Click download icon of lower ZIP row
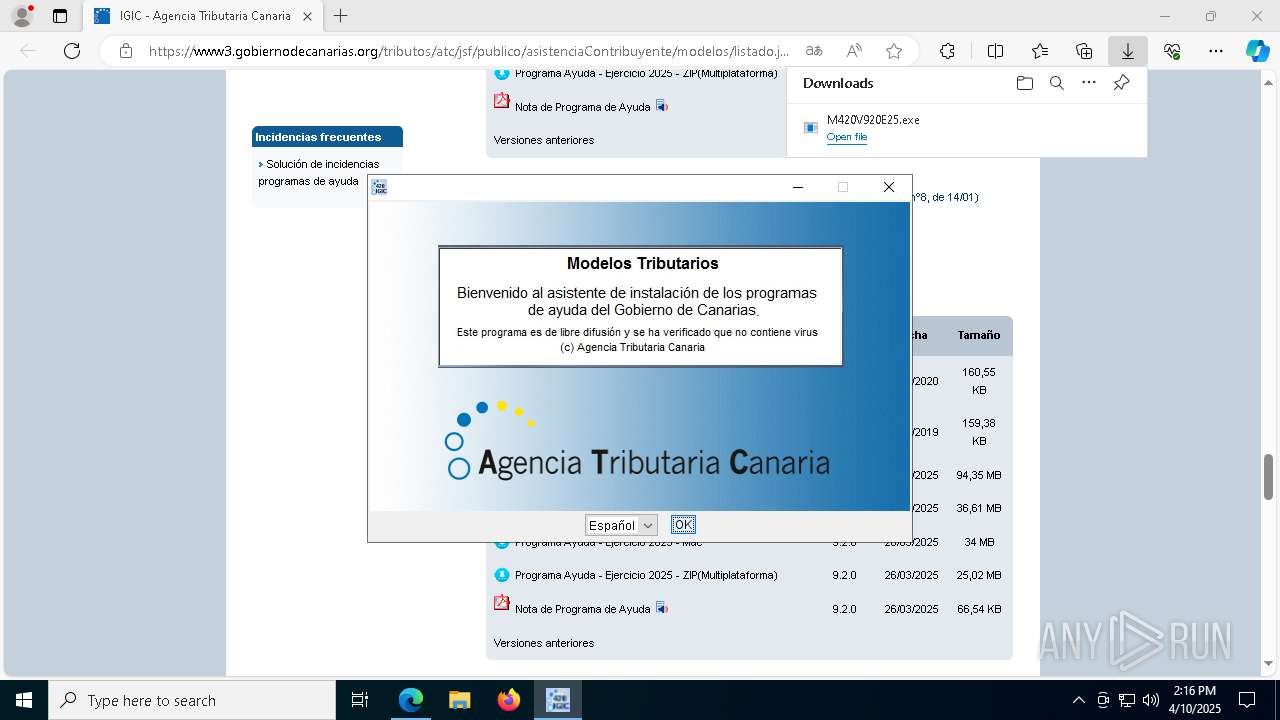 point(502,575)
